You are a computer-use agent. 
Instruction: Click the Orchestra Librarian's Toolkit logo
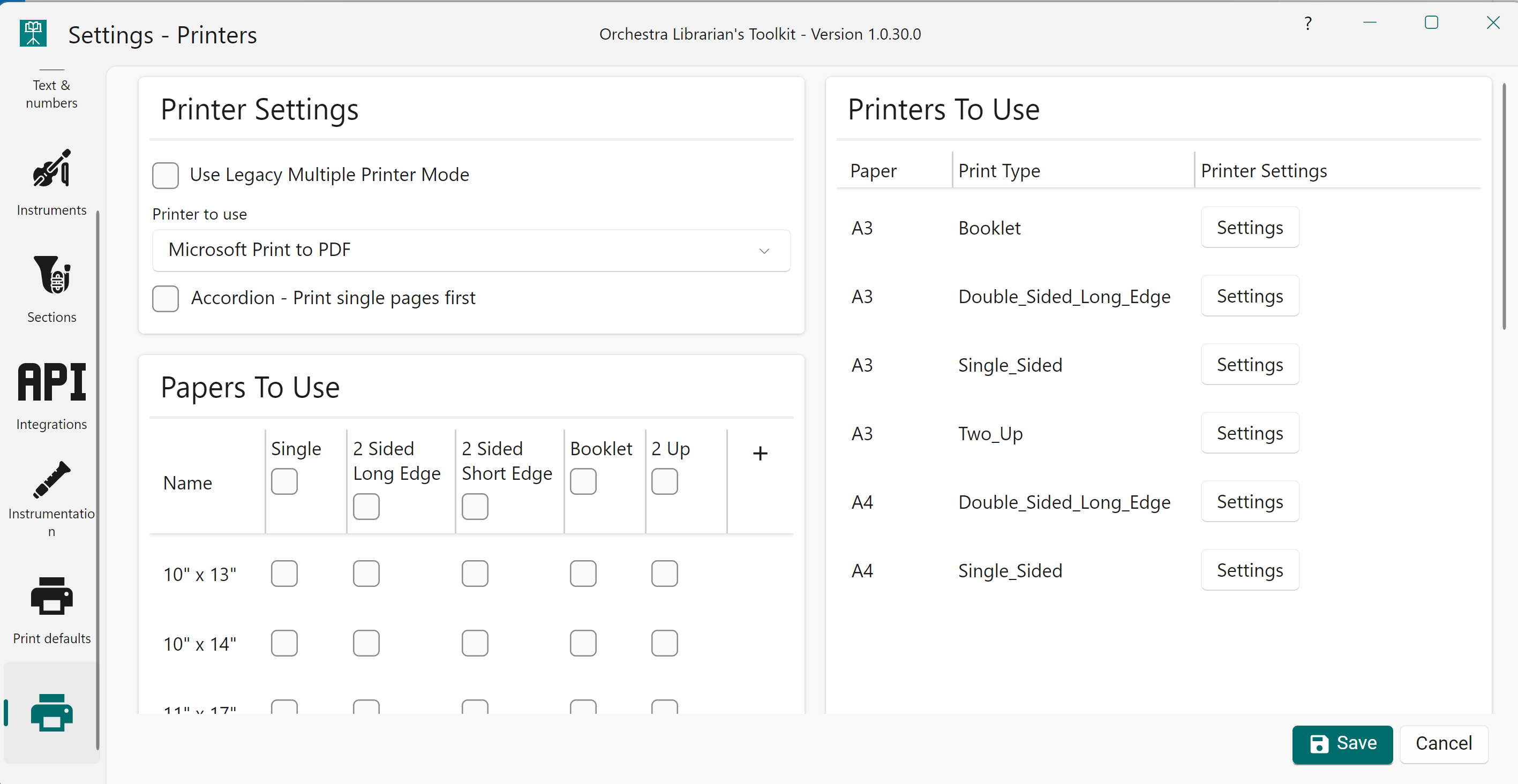point(33,34)
